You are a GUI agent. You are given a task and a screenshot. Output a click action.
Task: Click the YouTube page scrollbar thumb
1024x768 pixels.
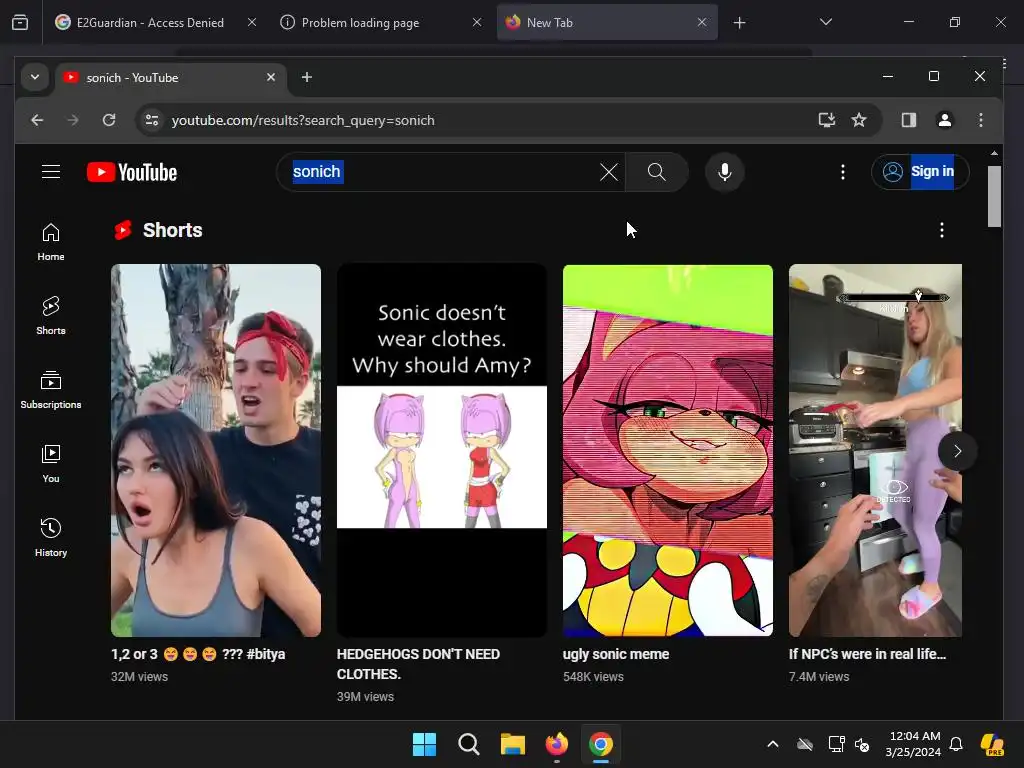pos(994,196)
